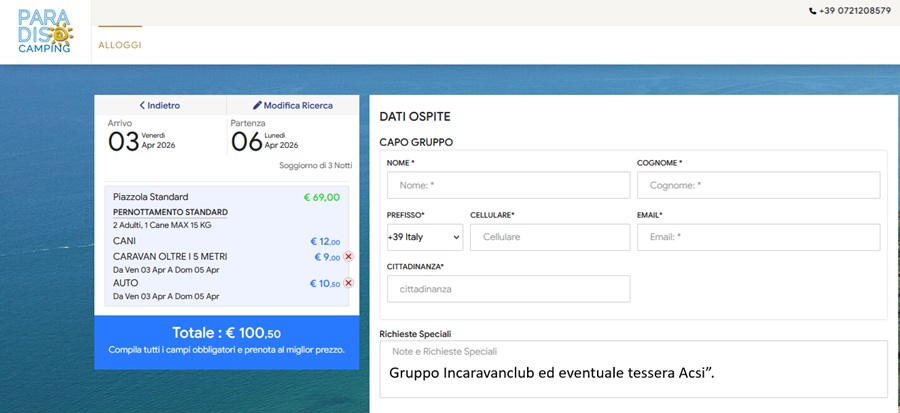Go back with the Indietro button
Screen dimensions: 900x413
click(160, 105)
